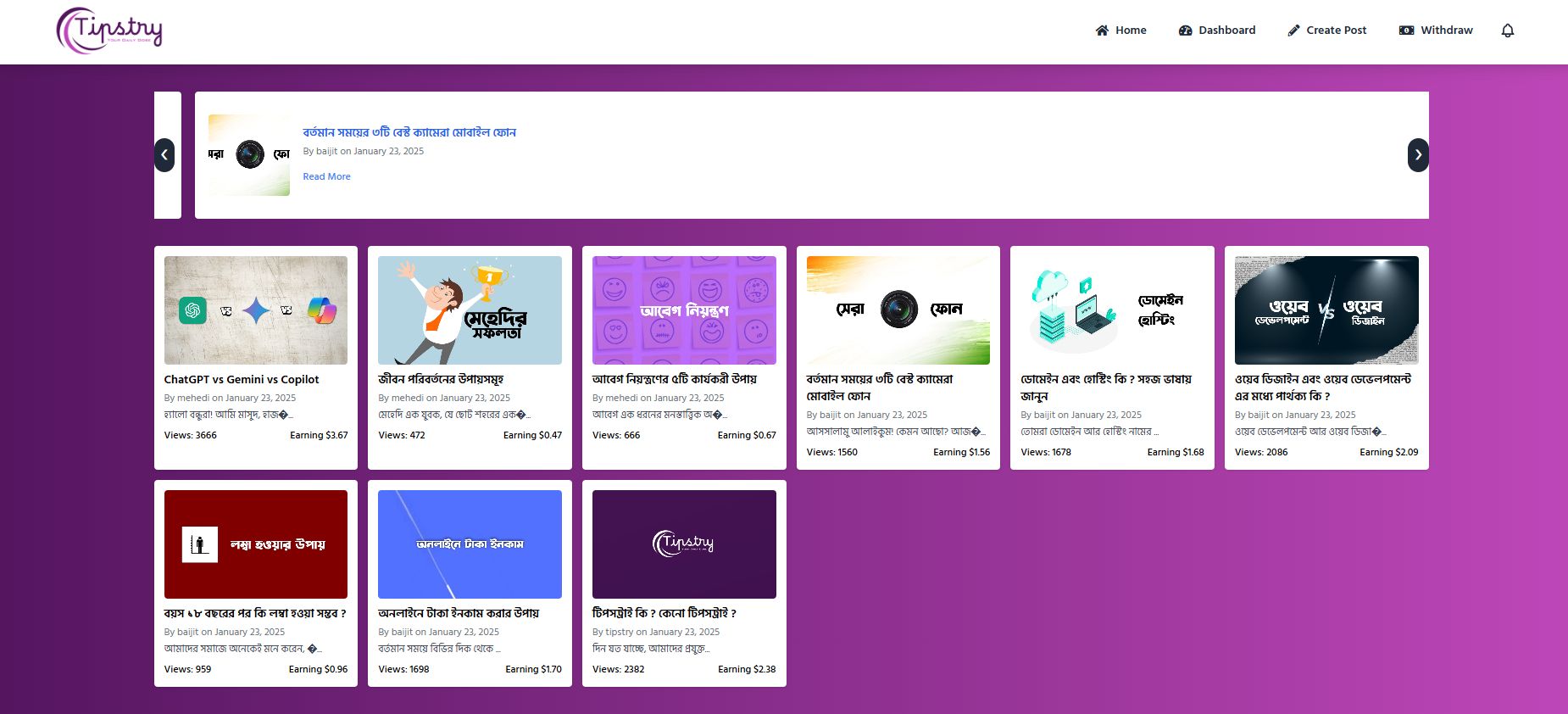Click the Dashboard gauge icon
Viewport: 1568px width, 714px height.
pyautogui.click(x=1185, y=31)
